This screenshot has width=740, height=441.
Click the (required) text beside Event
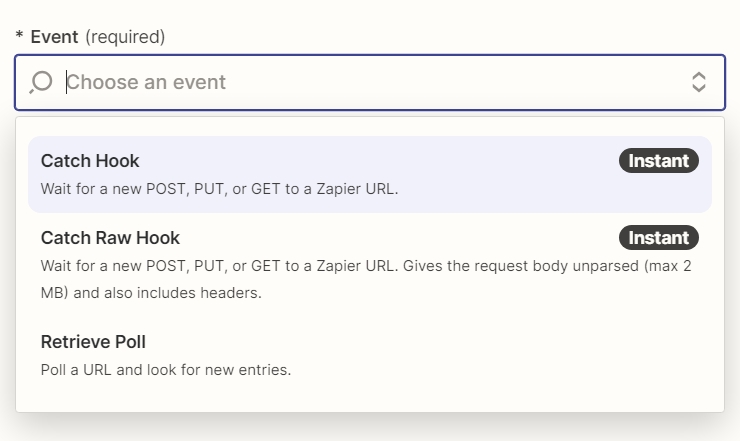[x=125, y=37]
